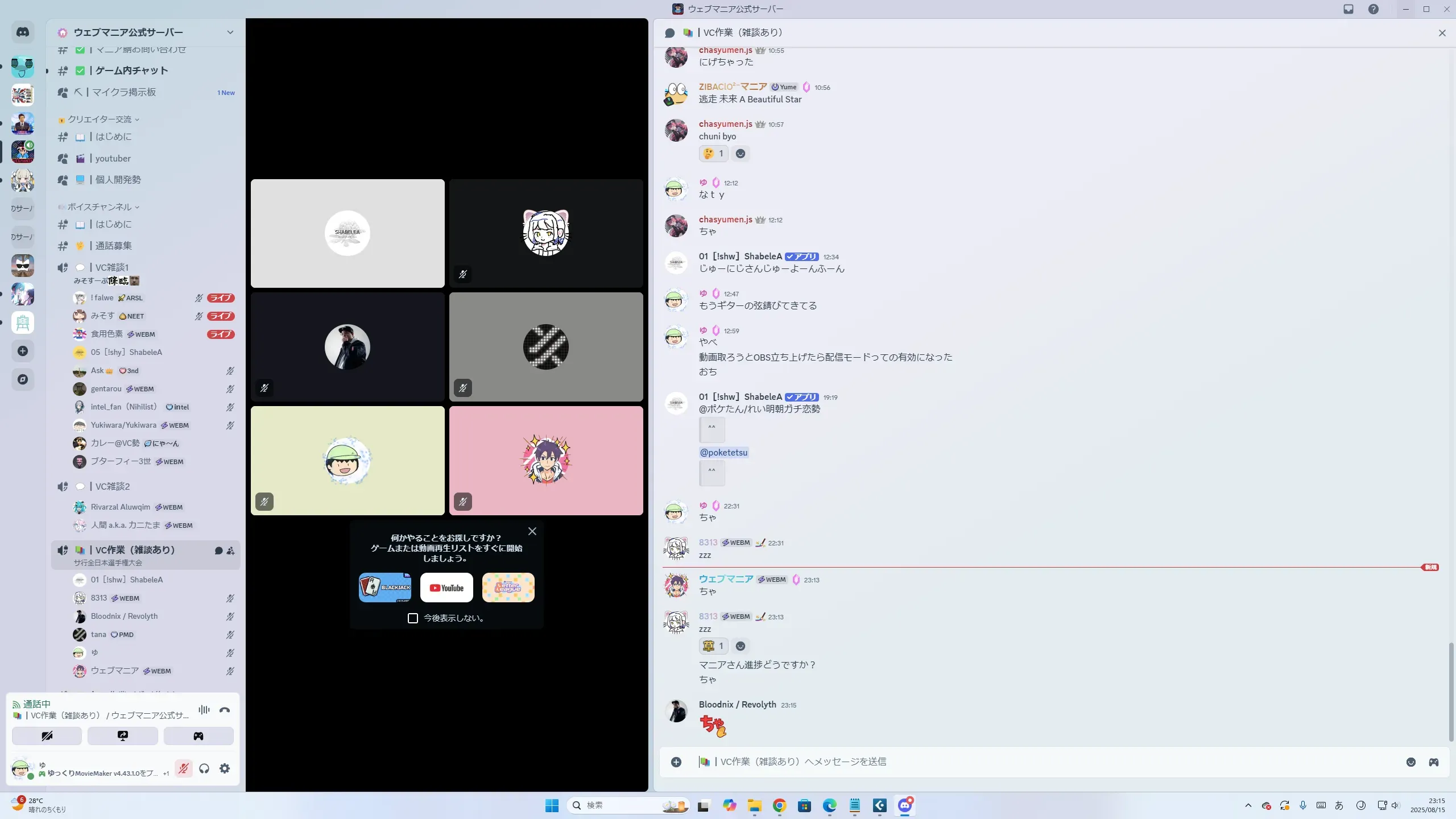Toggle the microphone mute button

point(183,769)
